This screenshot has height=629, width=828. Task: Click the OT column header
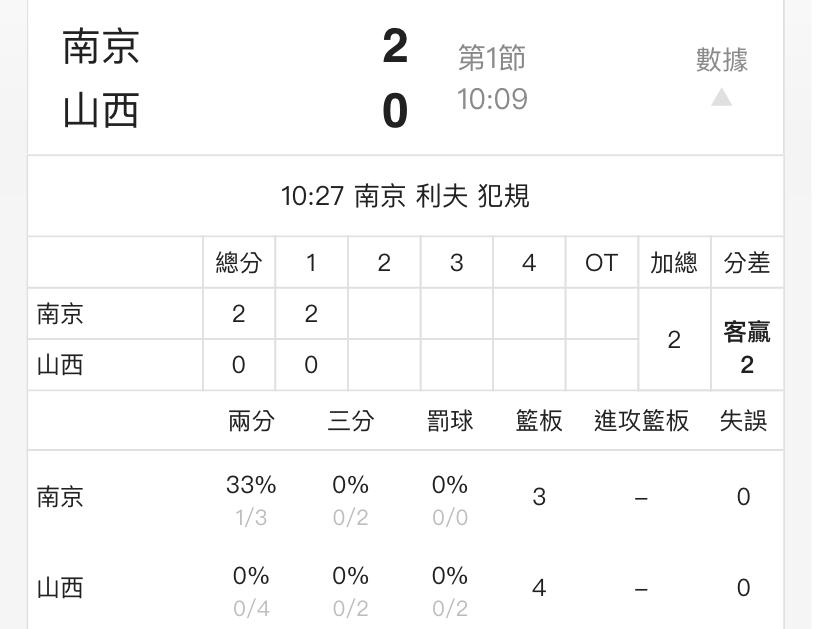(x=601, y=262)
